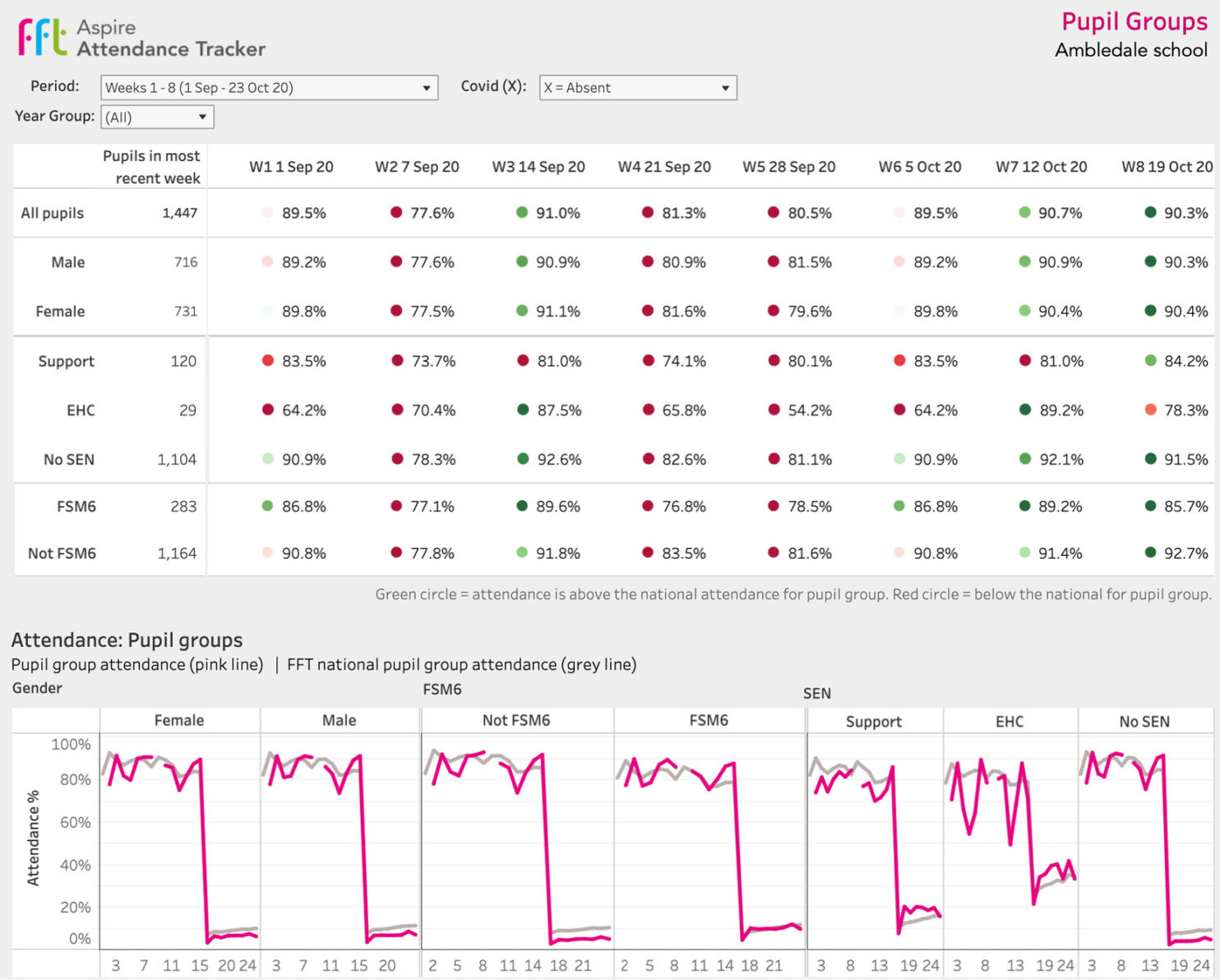Select the pale pink circle beside Male 89.2%
1220x980 pixels.
point(266,262)
